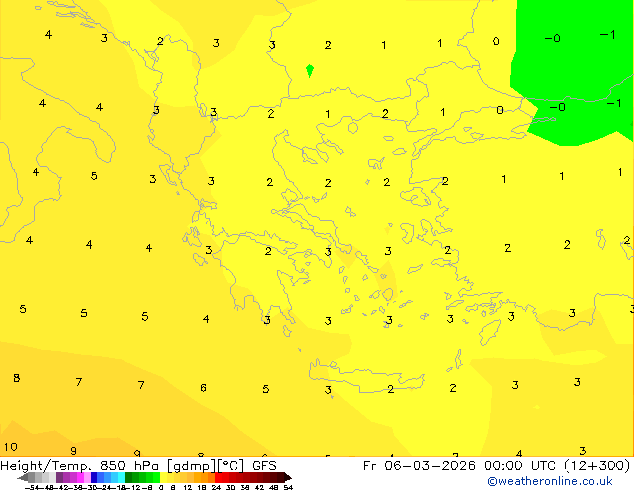634x490 pixels.
Task: Open the weatheronline.co.uk copyright link
Action: pos(550,481)
